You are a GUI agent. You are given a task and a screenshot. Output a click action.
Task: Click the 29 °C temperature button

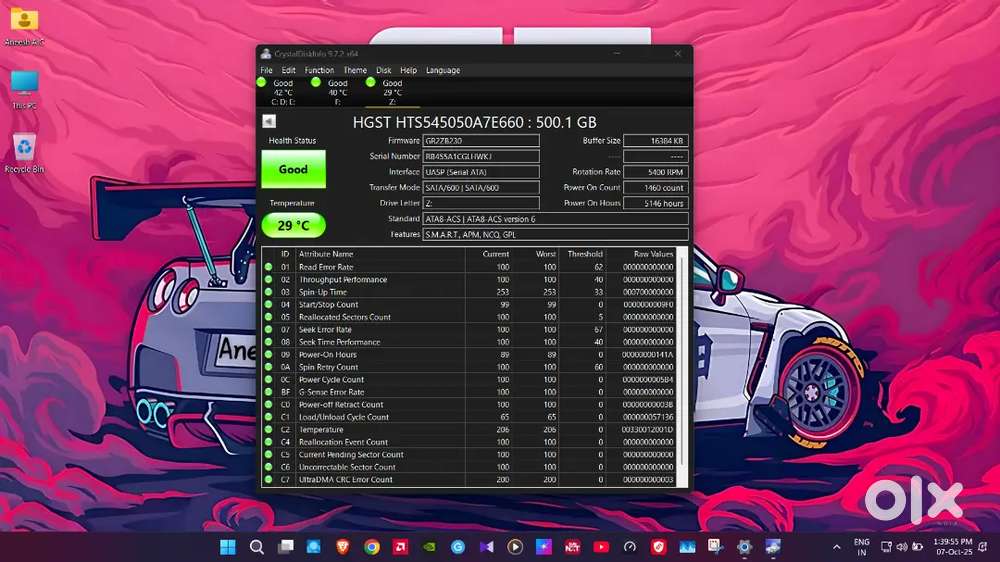293,225
